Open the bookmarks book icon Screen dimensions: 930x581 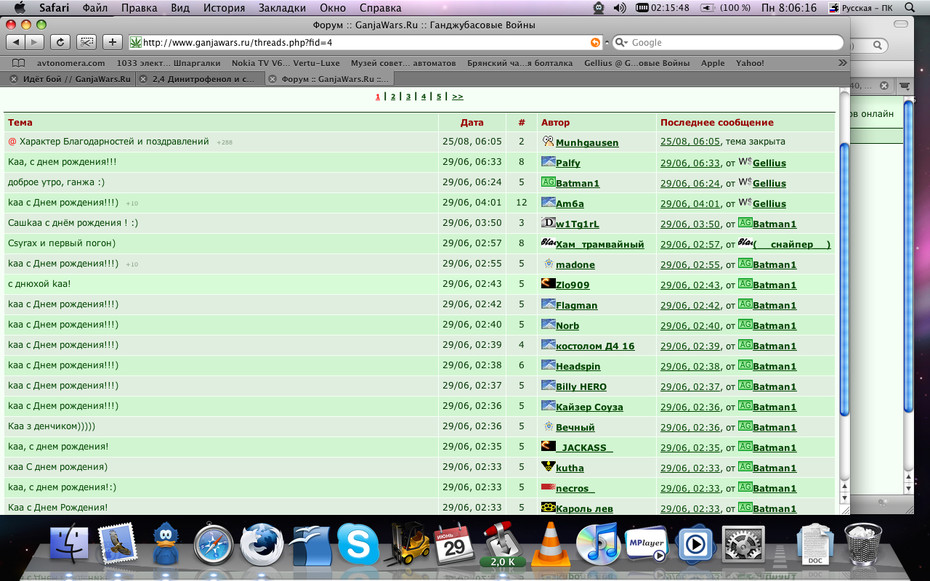[19, 63]
